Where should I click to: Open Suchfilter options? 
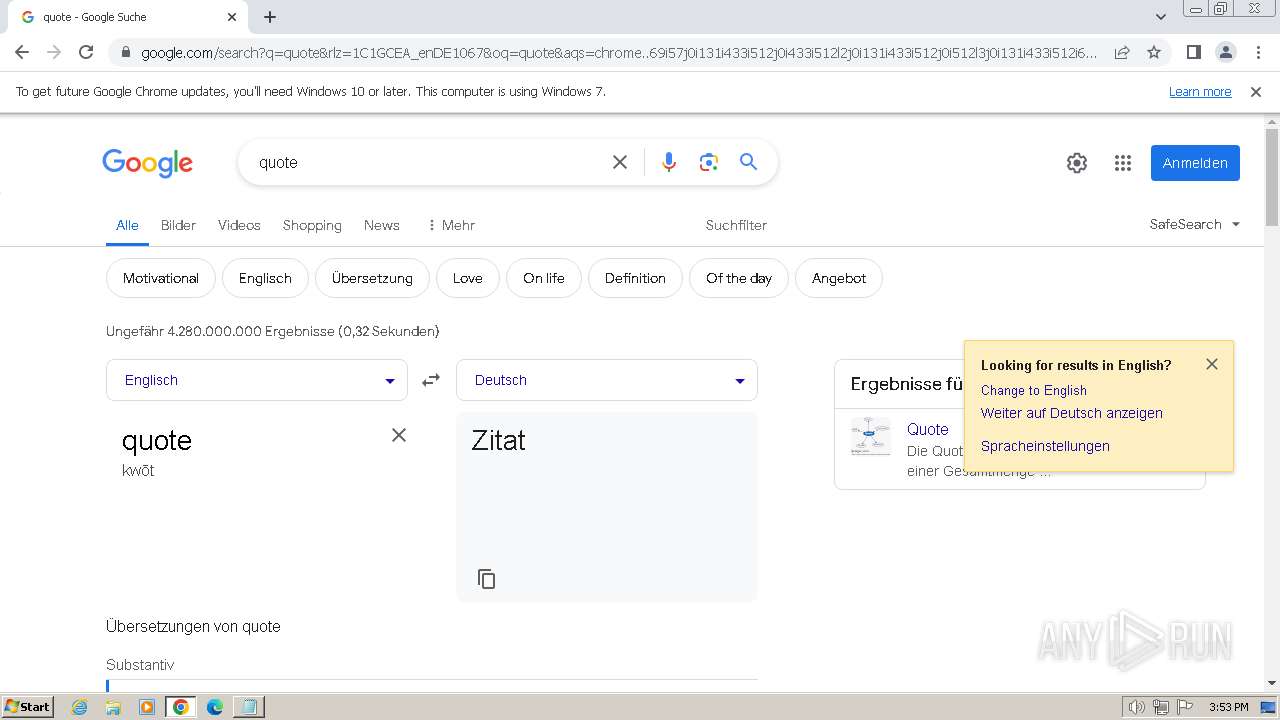[x=736, y=225]
